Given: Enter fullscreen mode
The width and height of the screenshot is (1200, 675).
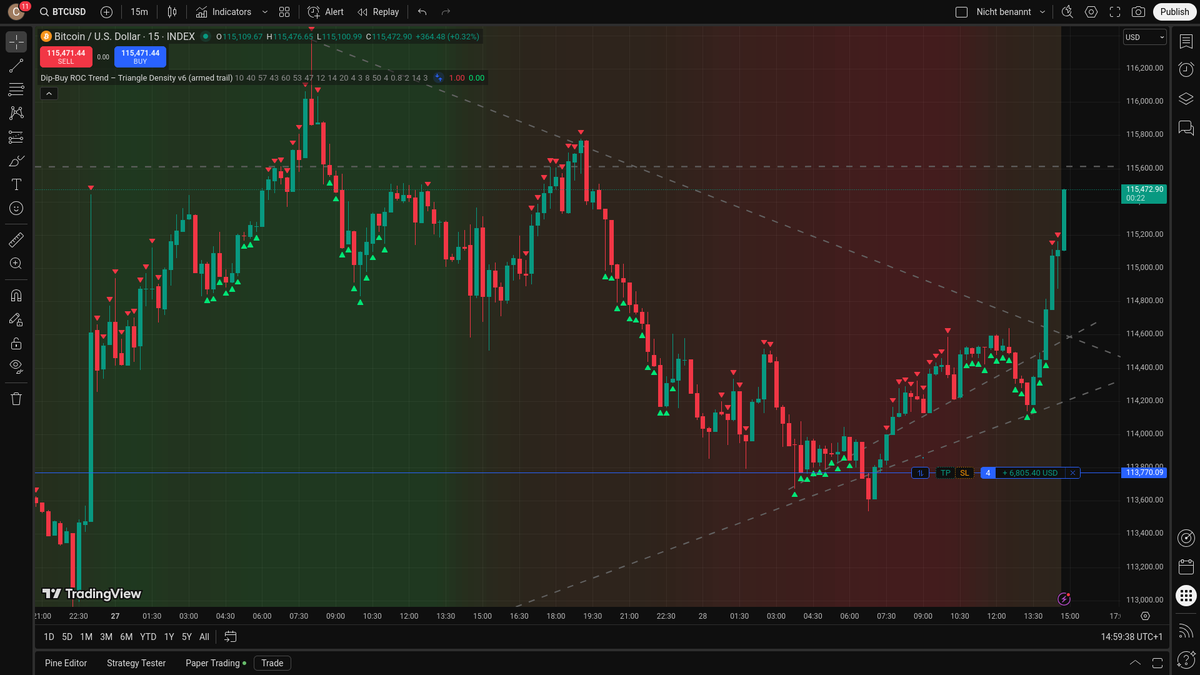Looking at the screenshot, I should tap(1115, 12).
